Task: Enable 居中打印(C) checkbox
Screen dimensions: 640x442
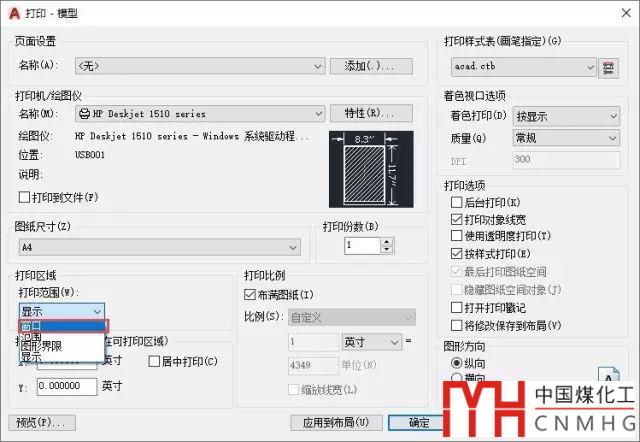Action: (x=154, y=361)
